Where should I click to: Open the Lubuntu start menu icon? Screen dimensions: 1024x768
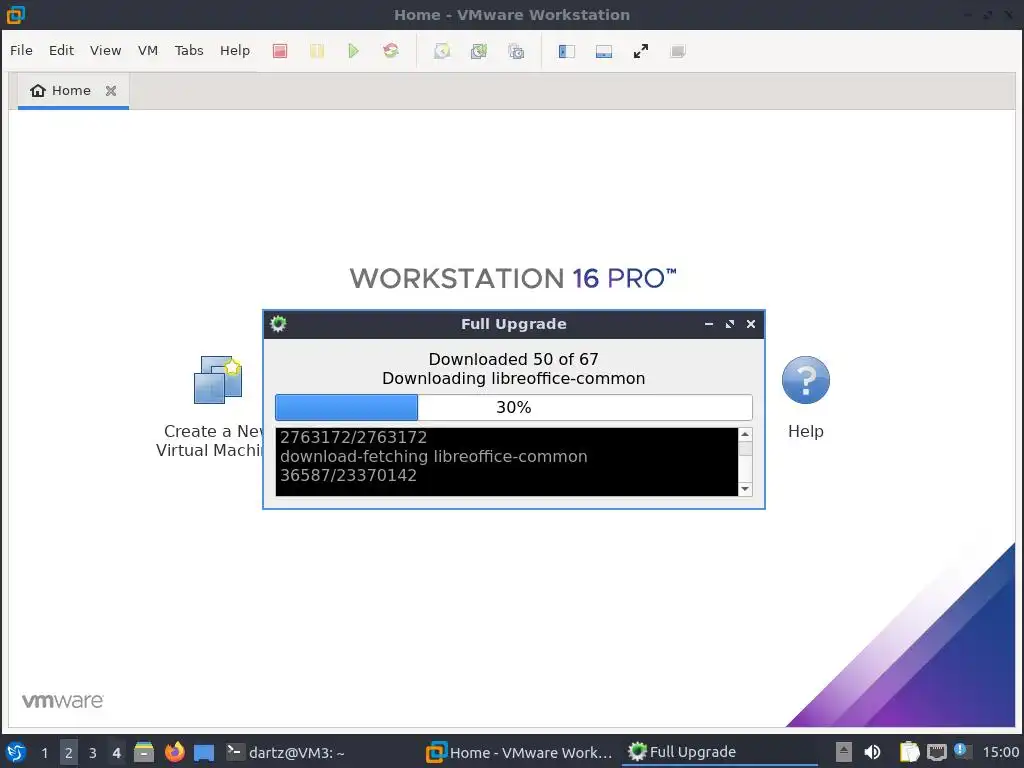pos(16,752)
